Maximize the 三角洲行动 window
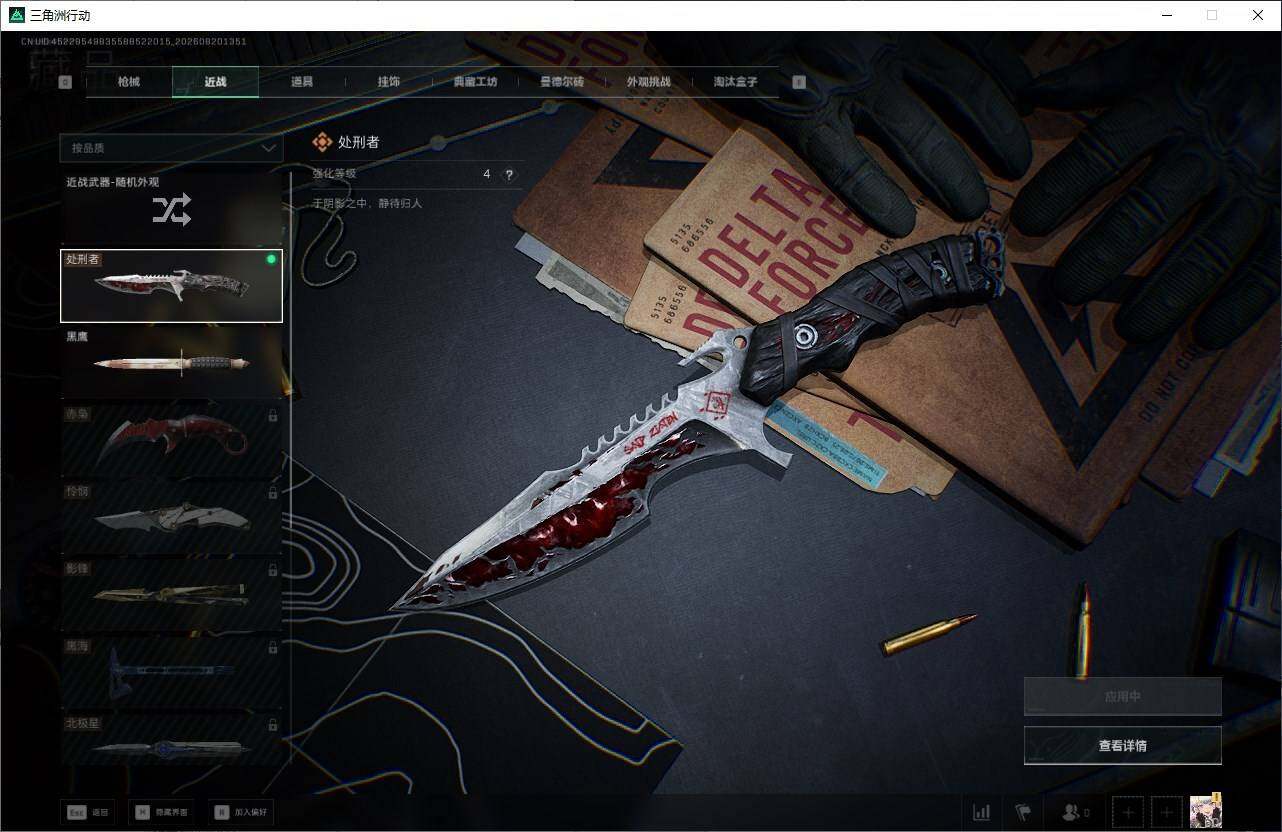The height and width of the screenshot is (832, 1282). pyautogui.click(x=1212, y=15)
